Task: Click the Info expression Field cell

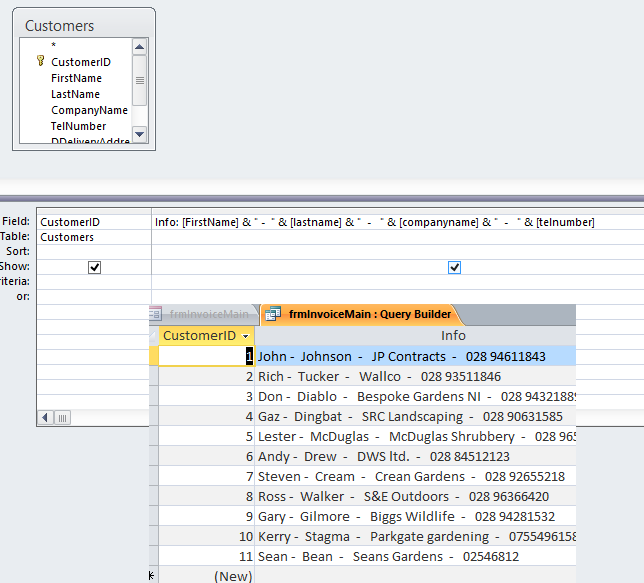Action: [x=398, y=222]
